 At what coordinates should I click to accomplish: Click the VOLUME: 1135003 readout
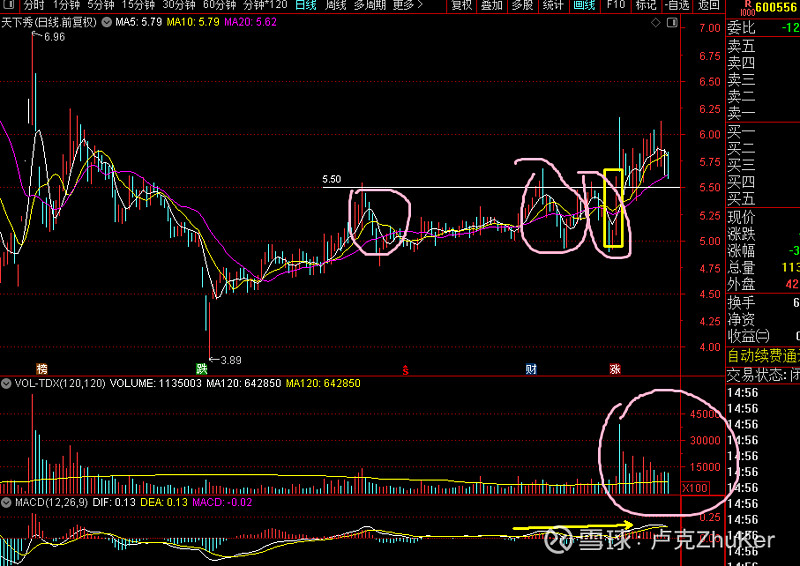click(156, 383)
